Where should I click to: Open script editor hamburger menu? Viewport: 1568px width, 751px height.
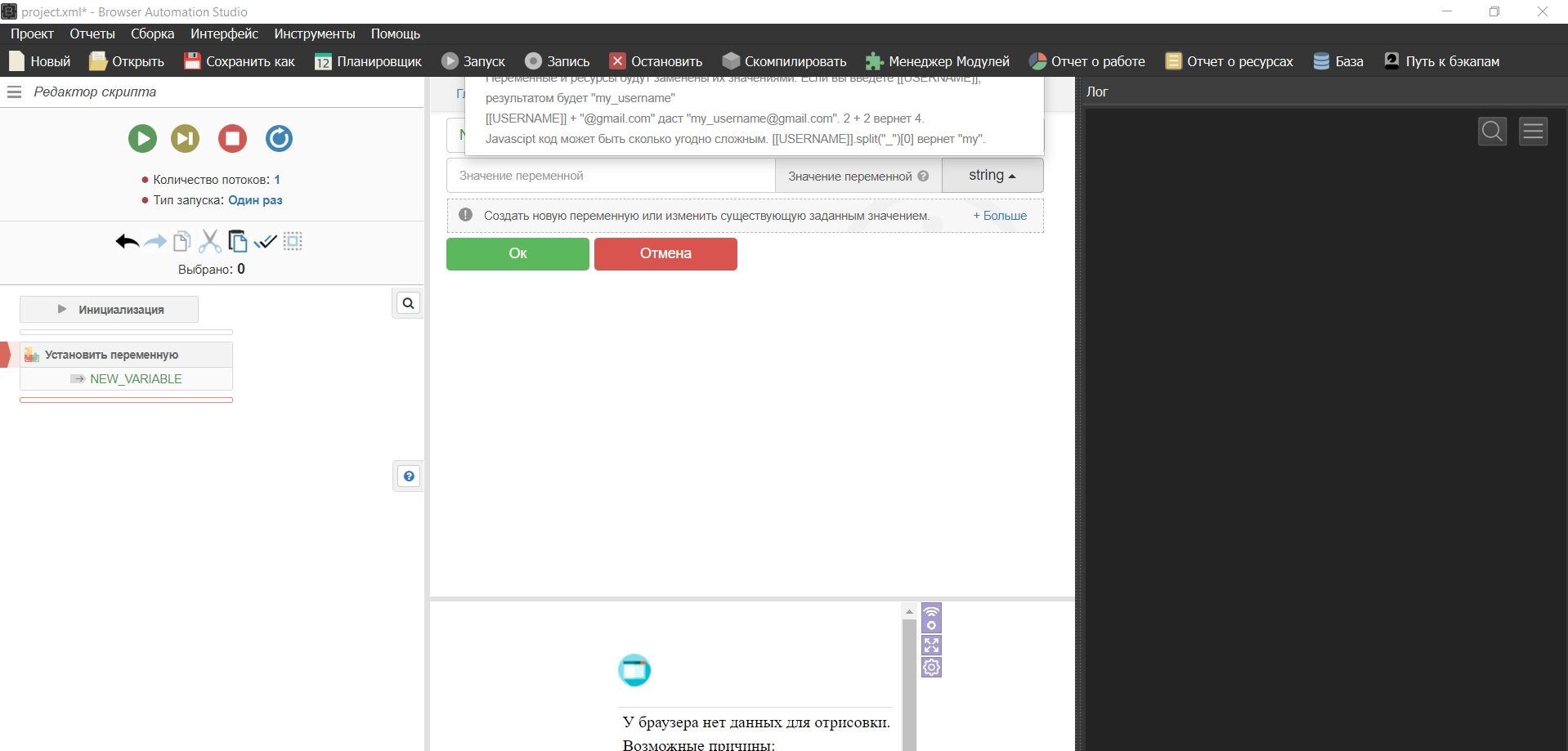click(14, 92)
